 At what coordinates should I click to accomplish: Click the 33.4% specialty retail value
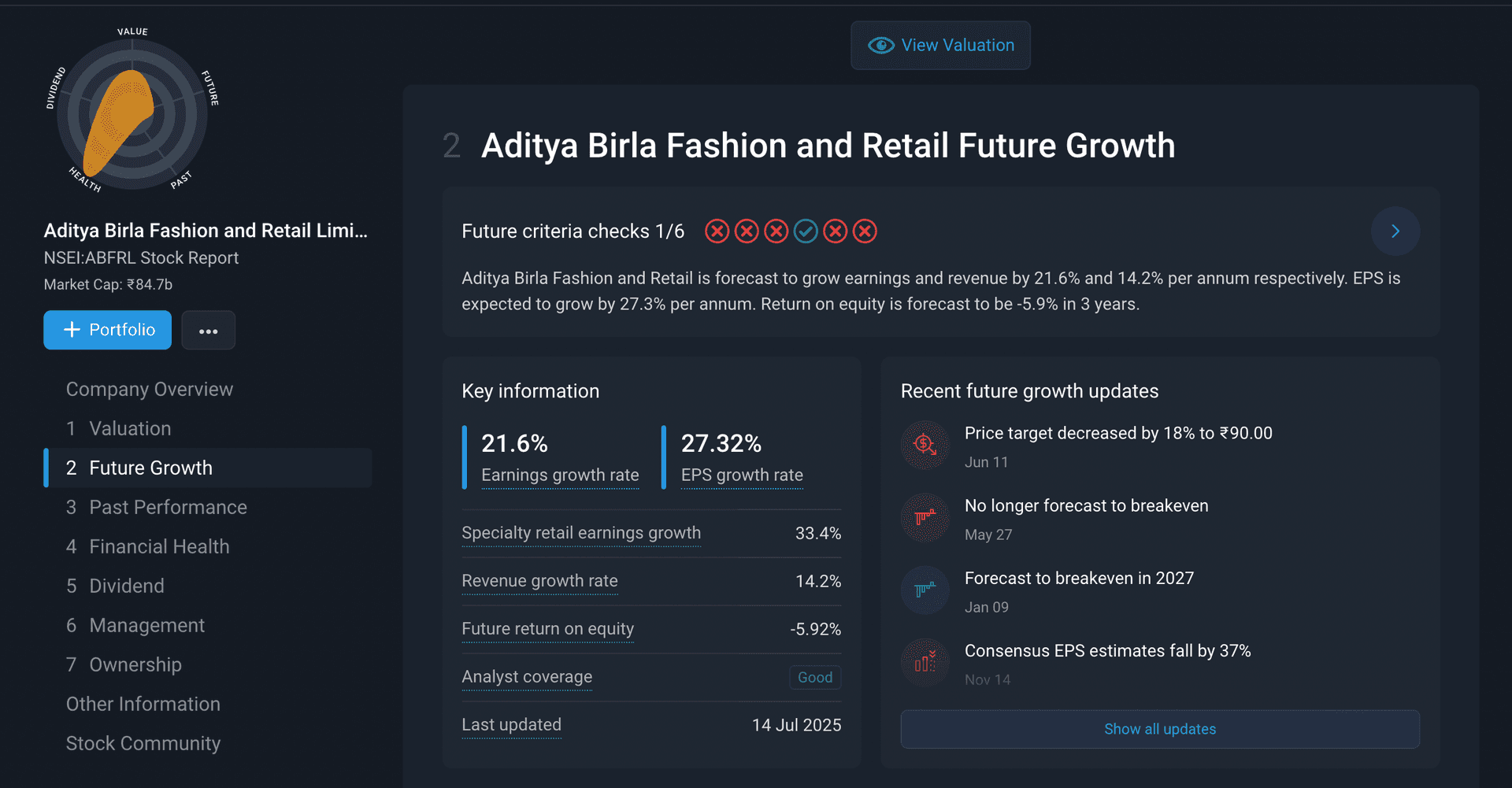[818, 534]
